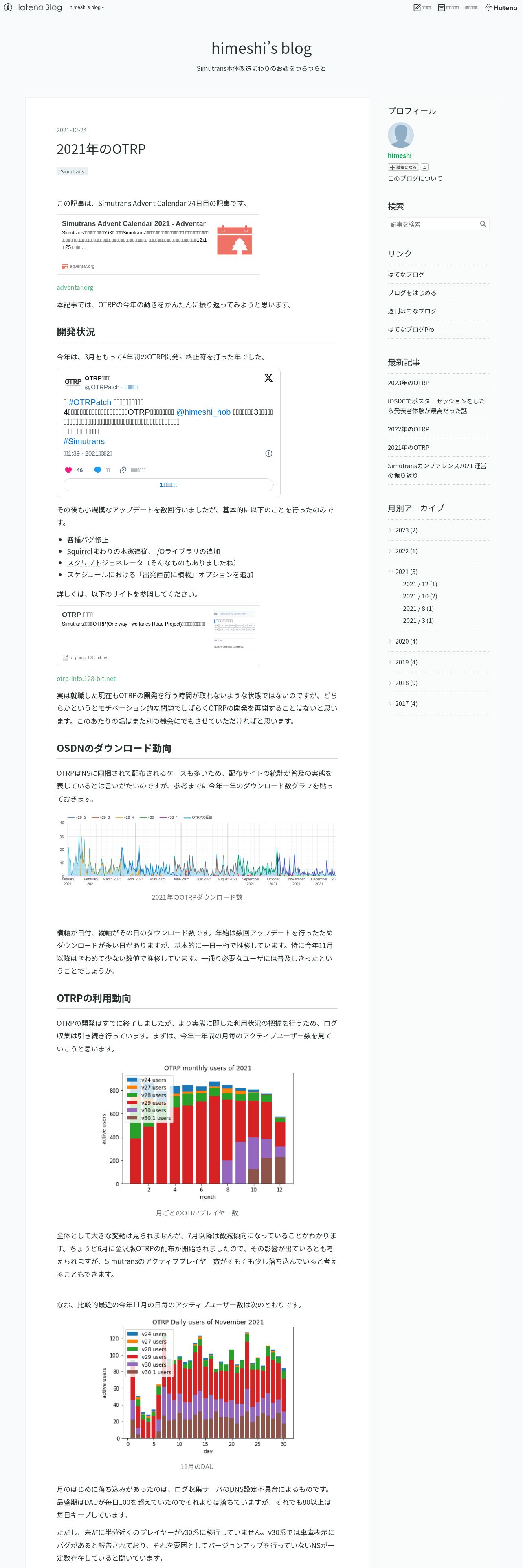Open the OTRP monthly users chart image
This screenshot has width=523, height=1568.
[x=197, y=1132]
